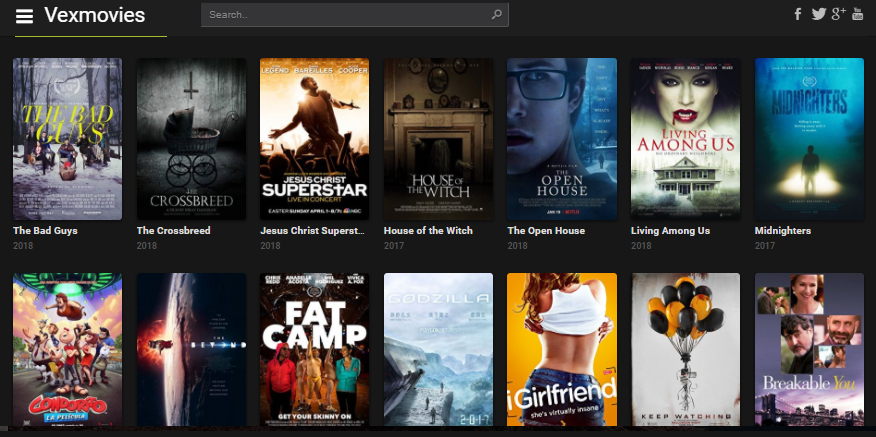
Task: Open The Crossbreed movie poster
Action: click(x=191, y=139)
